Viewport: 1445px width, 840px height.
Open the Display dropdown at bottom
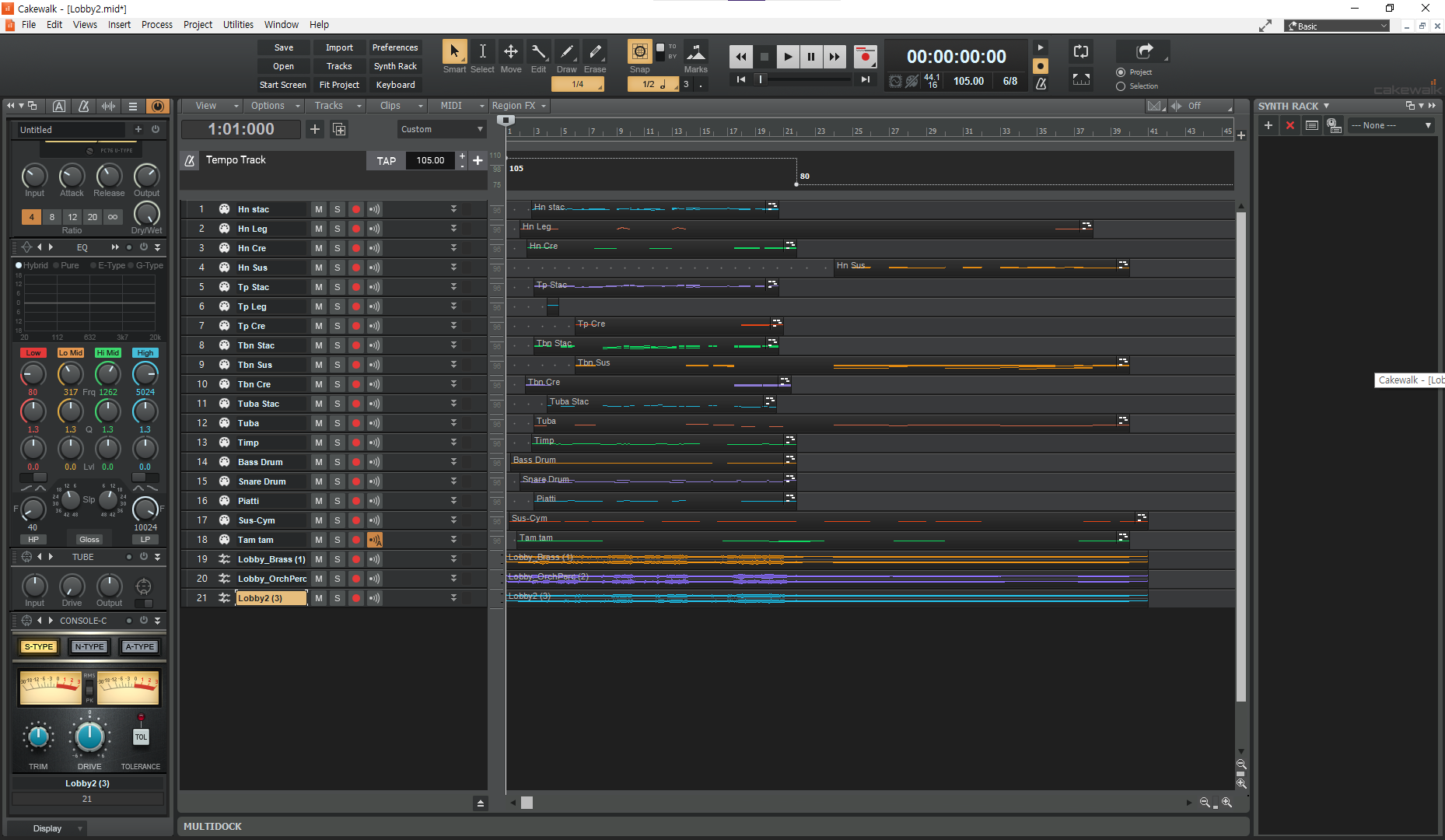[47, 828]
